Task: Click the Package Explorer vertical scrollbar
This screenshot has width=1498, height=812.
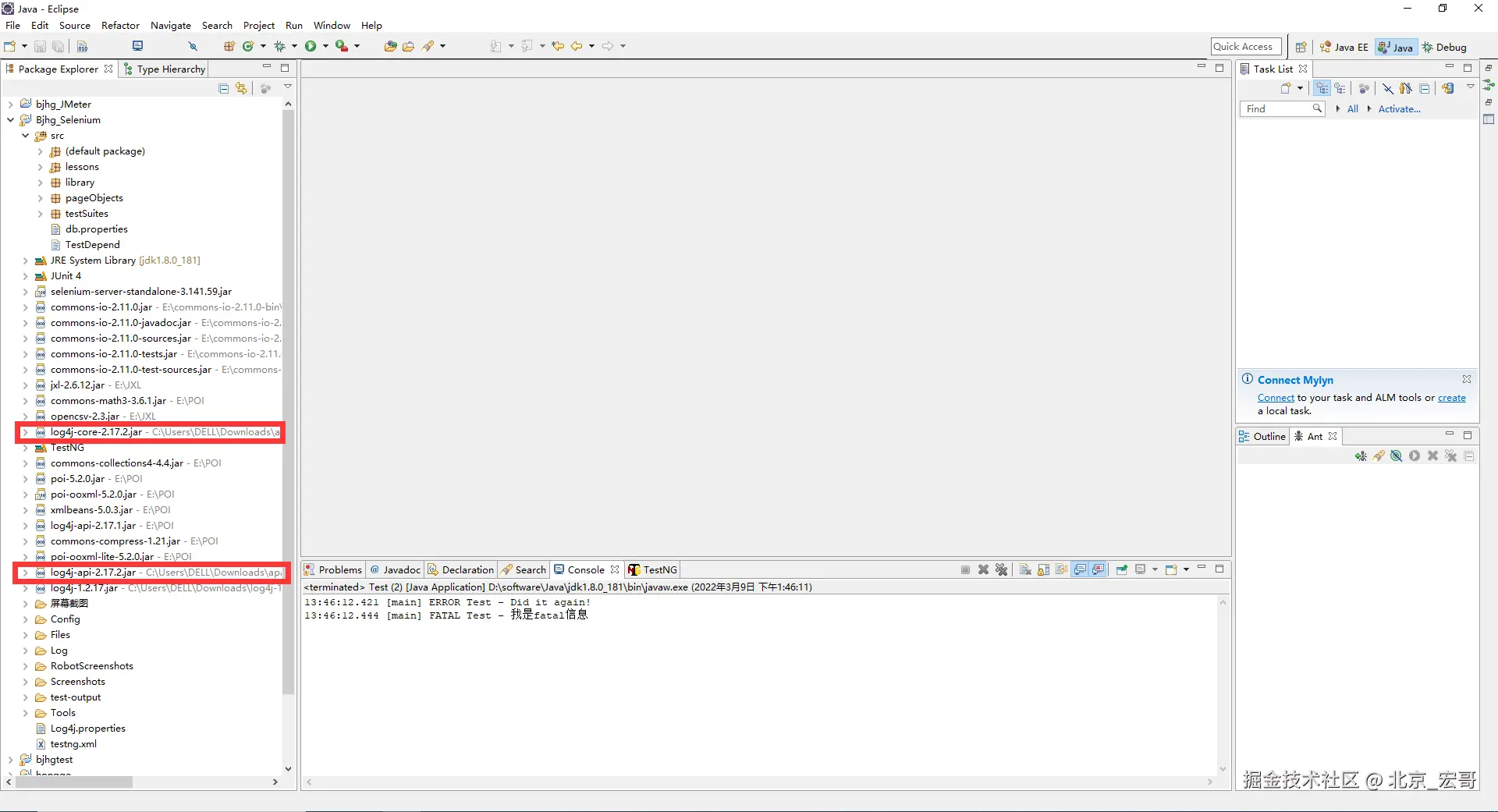Action: tap(288, 402)
